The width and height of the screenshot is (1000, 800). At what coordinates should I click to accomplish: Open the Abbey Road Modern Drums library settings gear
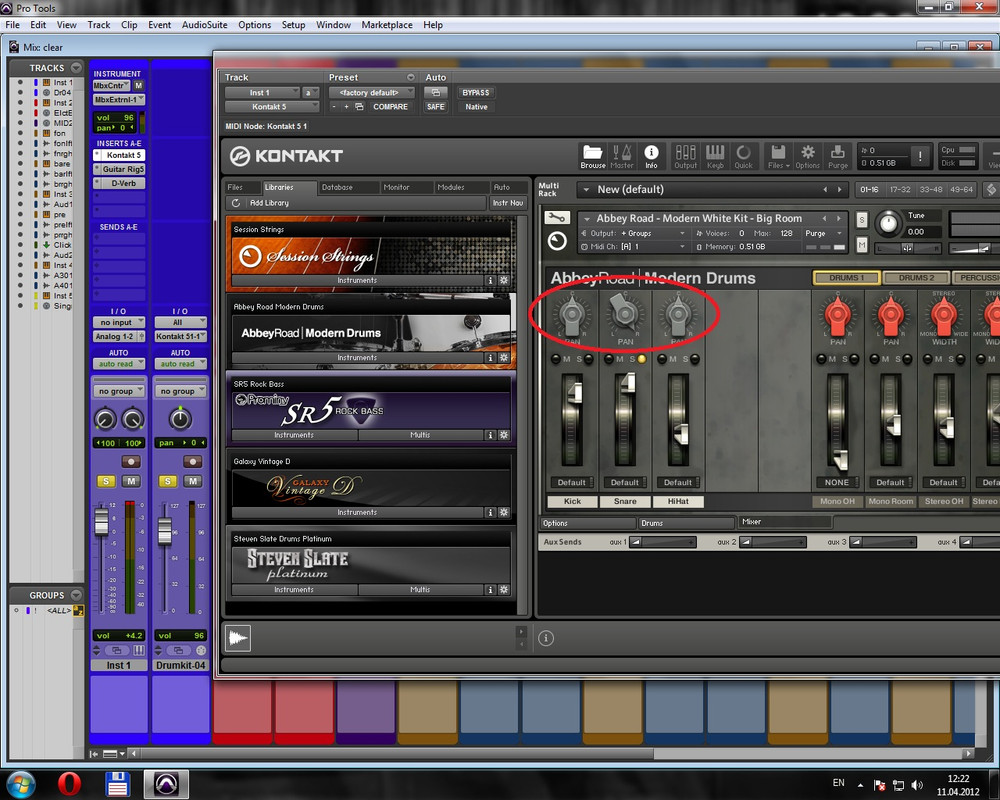coord(504,358)
